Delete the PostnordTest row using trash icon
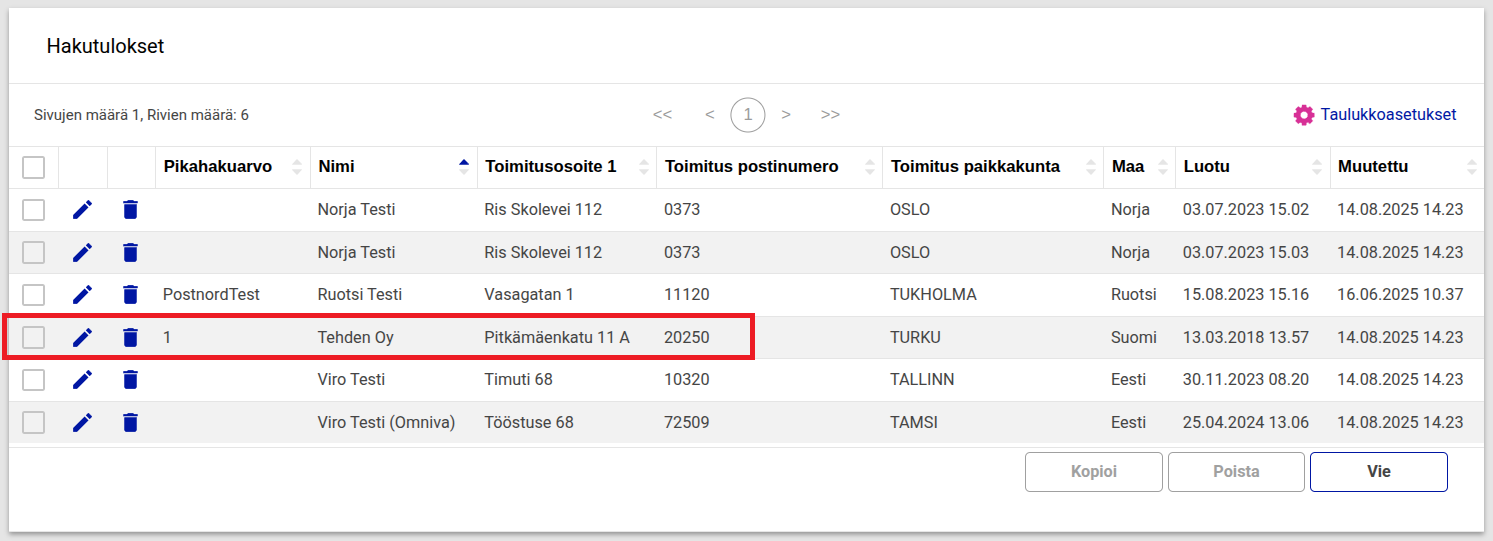Image resolution: width=1493 pixels, height=541 pixels. tap(130, 295)
